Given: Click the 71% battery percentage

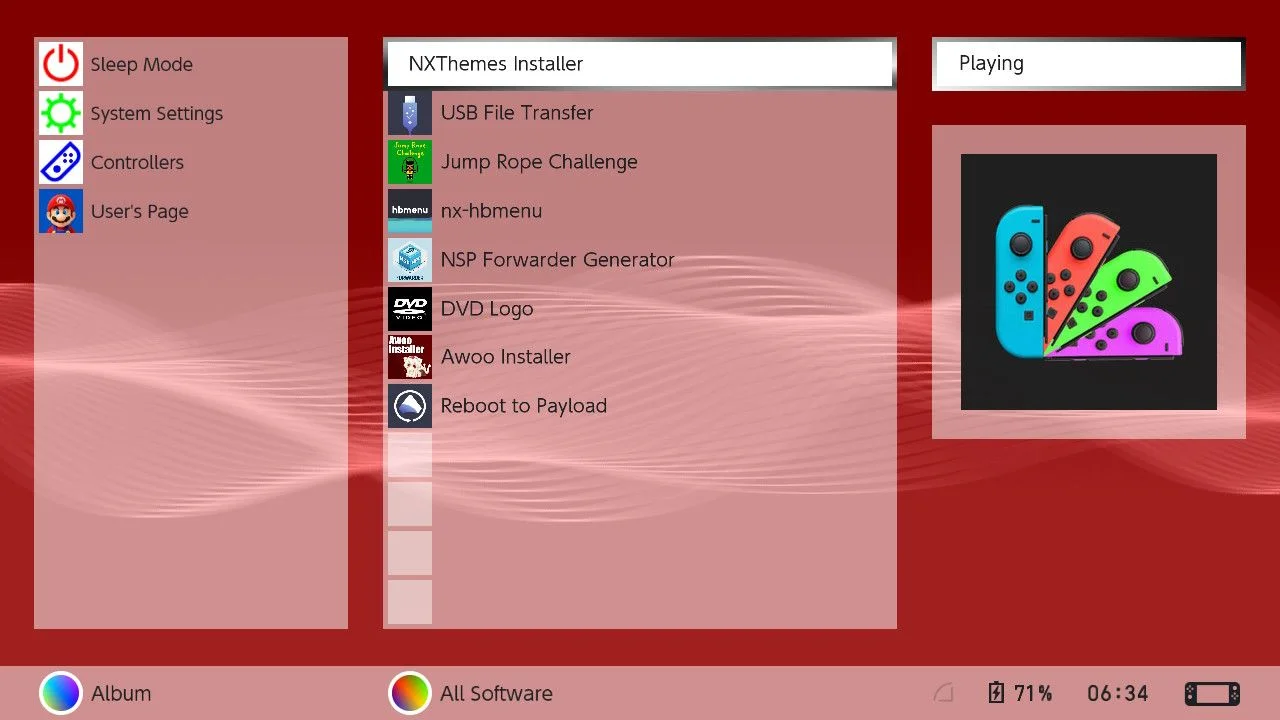Looking at the screenshot, I should click(x=1033, y=693).
